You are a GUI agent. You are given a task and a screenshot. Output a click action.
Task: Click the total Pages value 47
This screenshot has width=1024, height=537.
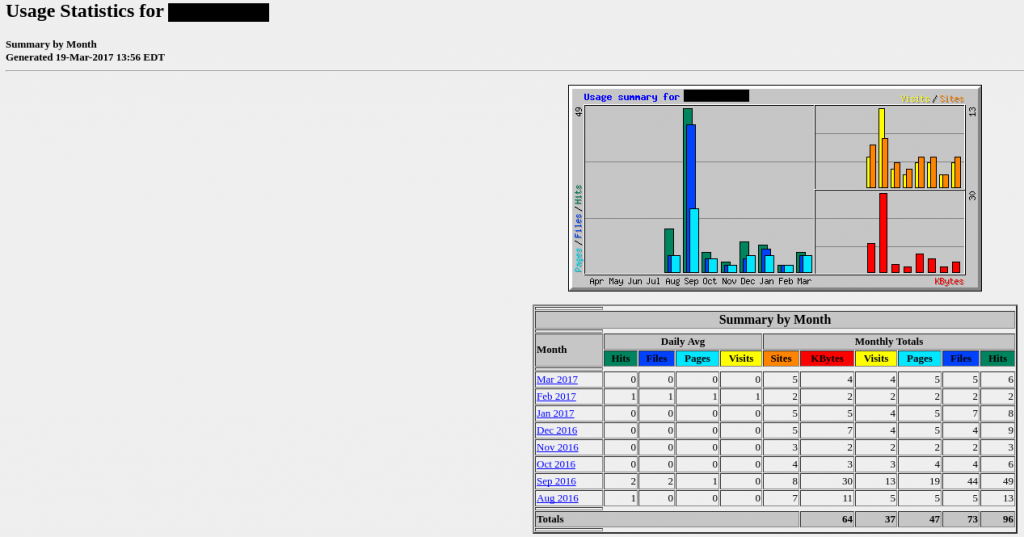[x=934, y=519]
